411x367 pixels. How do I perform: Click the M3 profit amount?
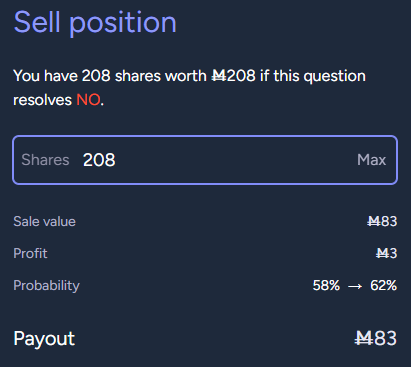pyautogui.click(x=386, y=253)
